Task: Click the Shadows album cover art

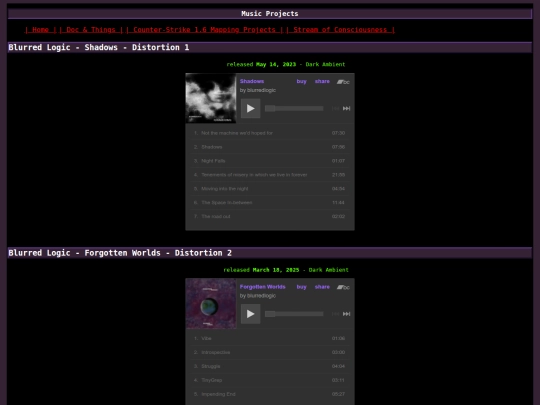Action: [211, 98]
